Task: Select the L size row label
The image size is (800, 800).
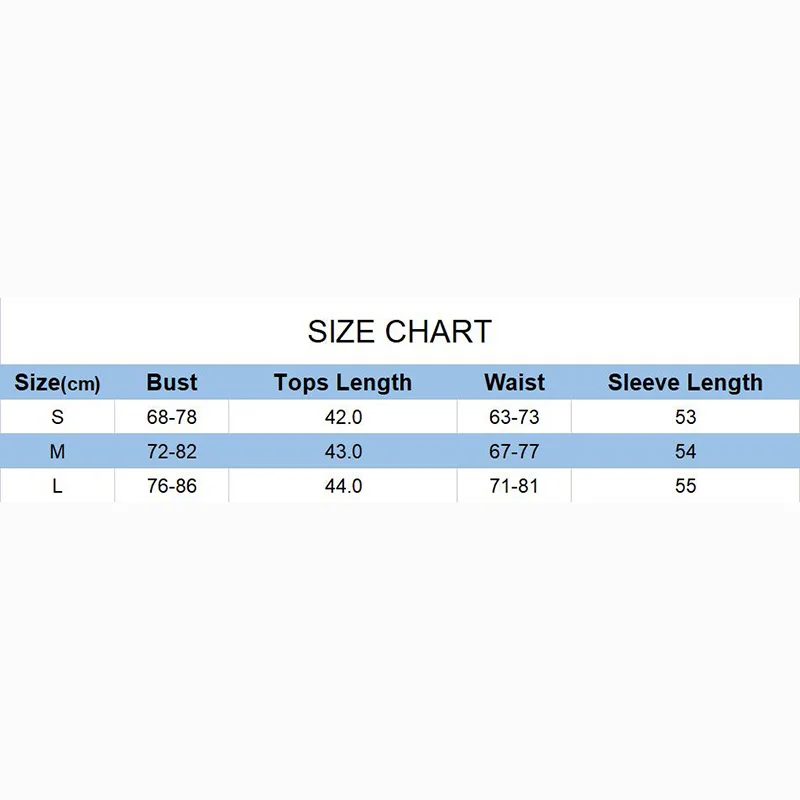Action: pos(57,486)
